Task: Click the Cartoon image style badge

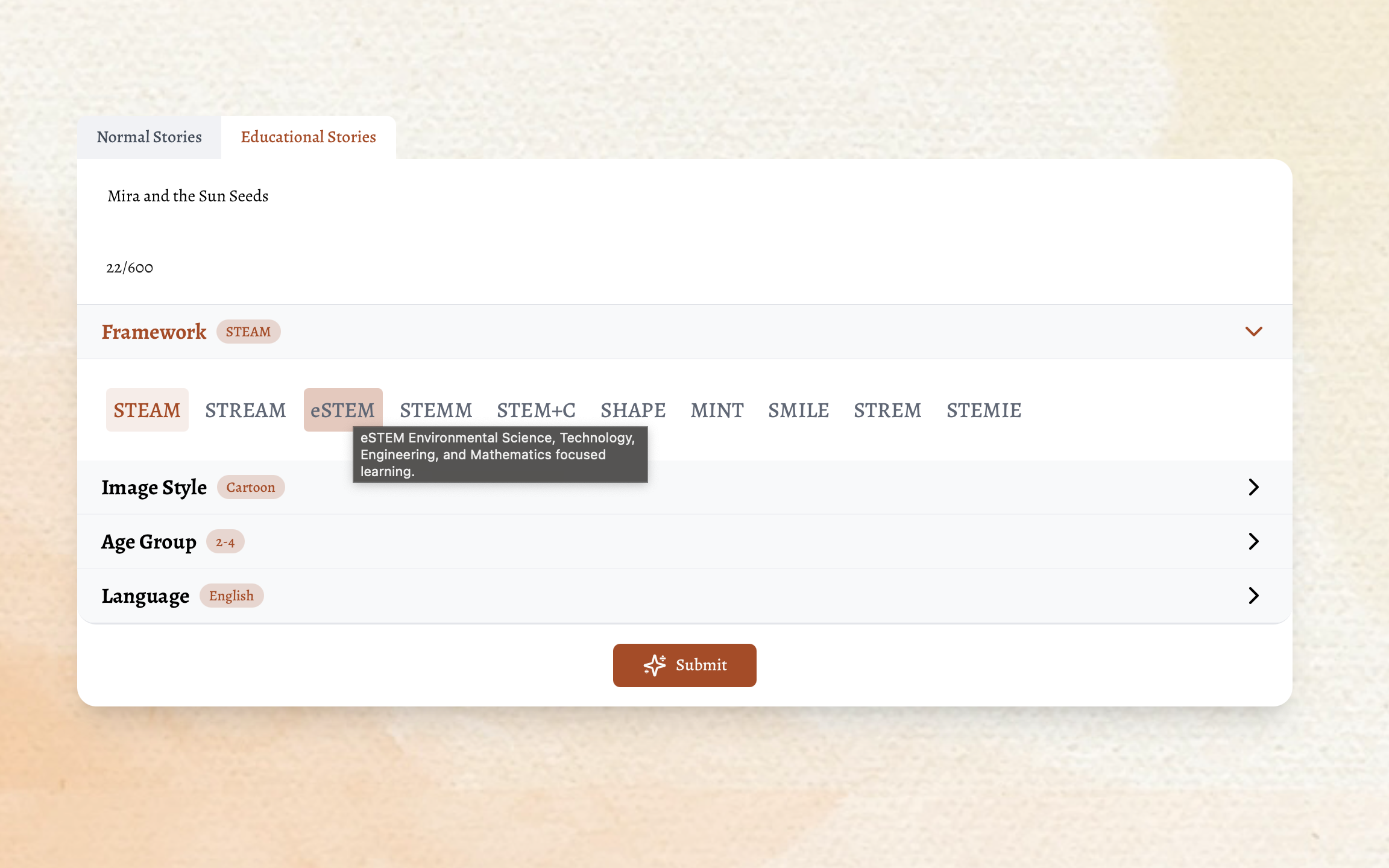Action: [251, 487]
